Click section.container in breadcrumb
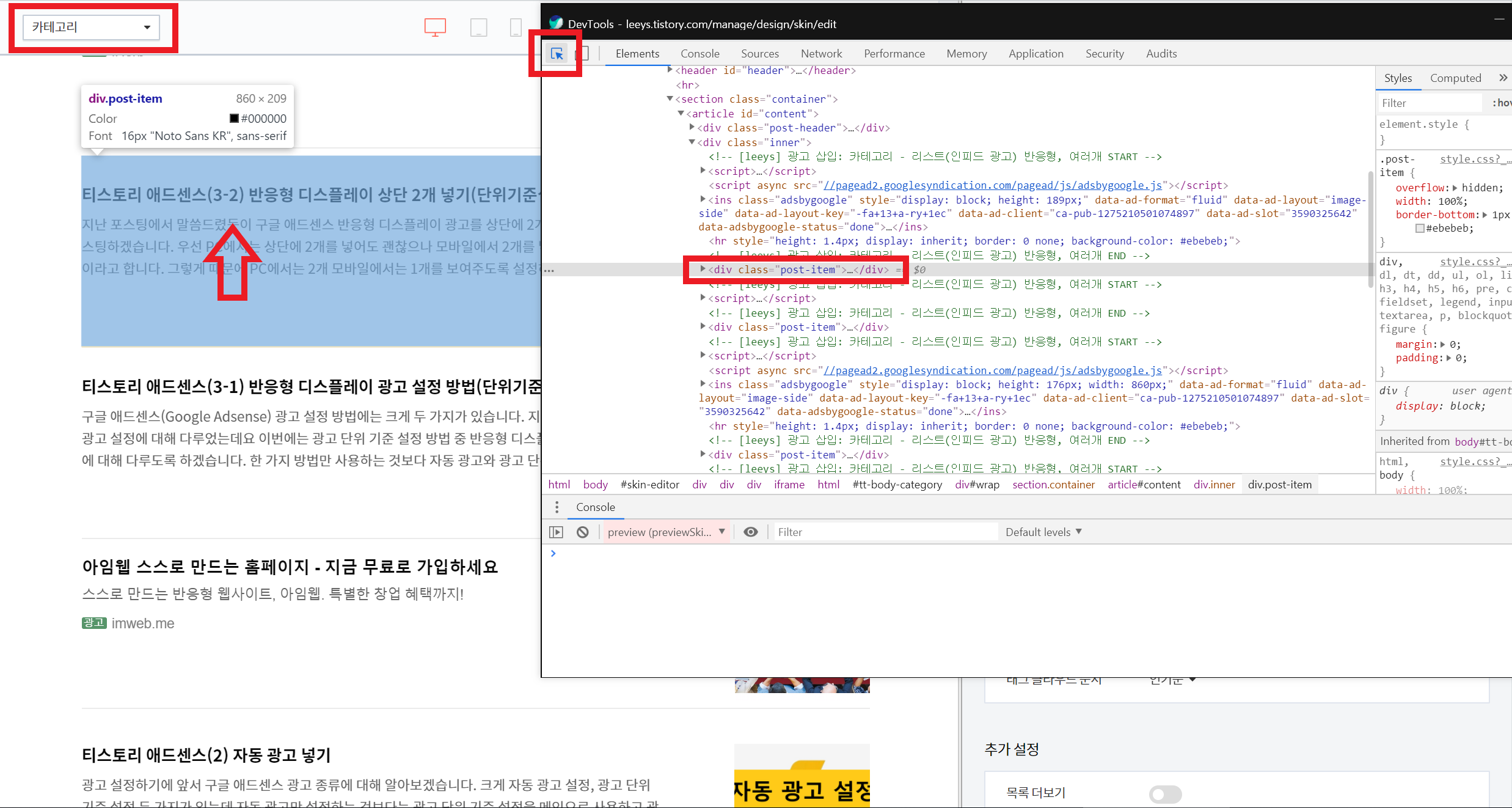Viewport: 1512px width, 808px height. click(x=1053, y=485)
